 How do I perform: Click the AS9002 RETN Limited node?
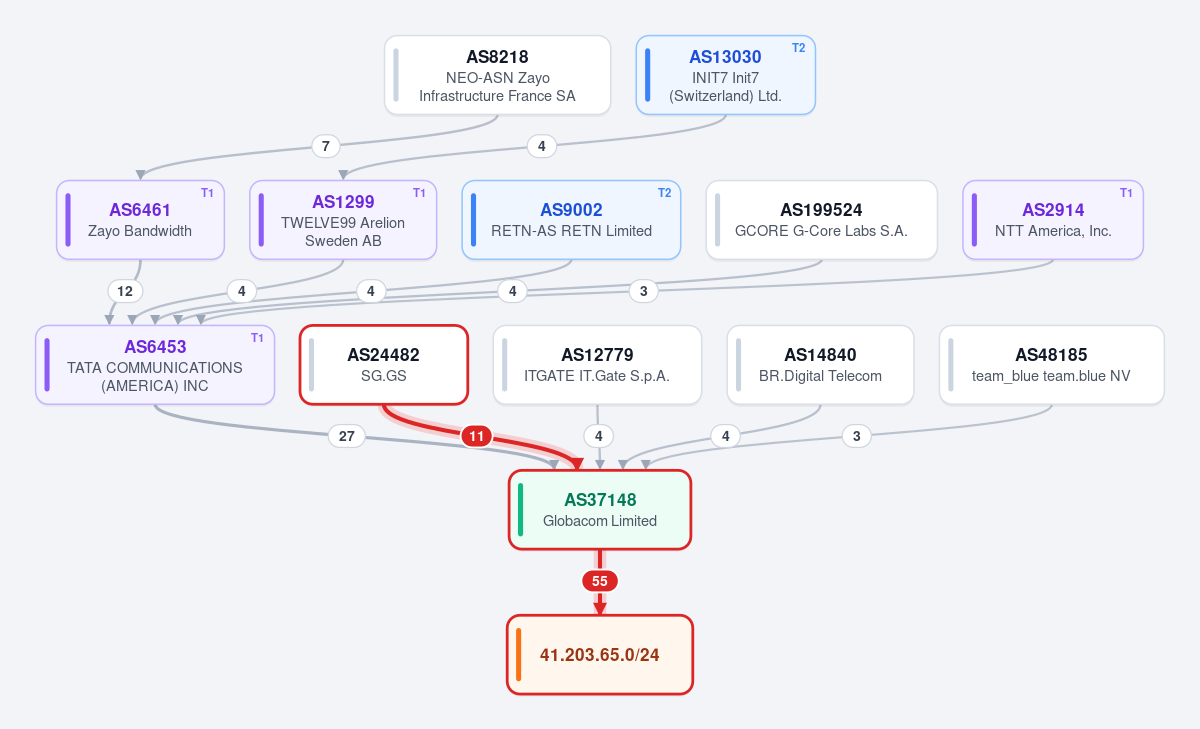coord(571,220)
